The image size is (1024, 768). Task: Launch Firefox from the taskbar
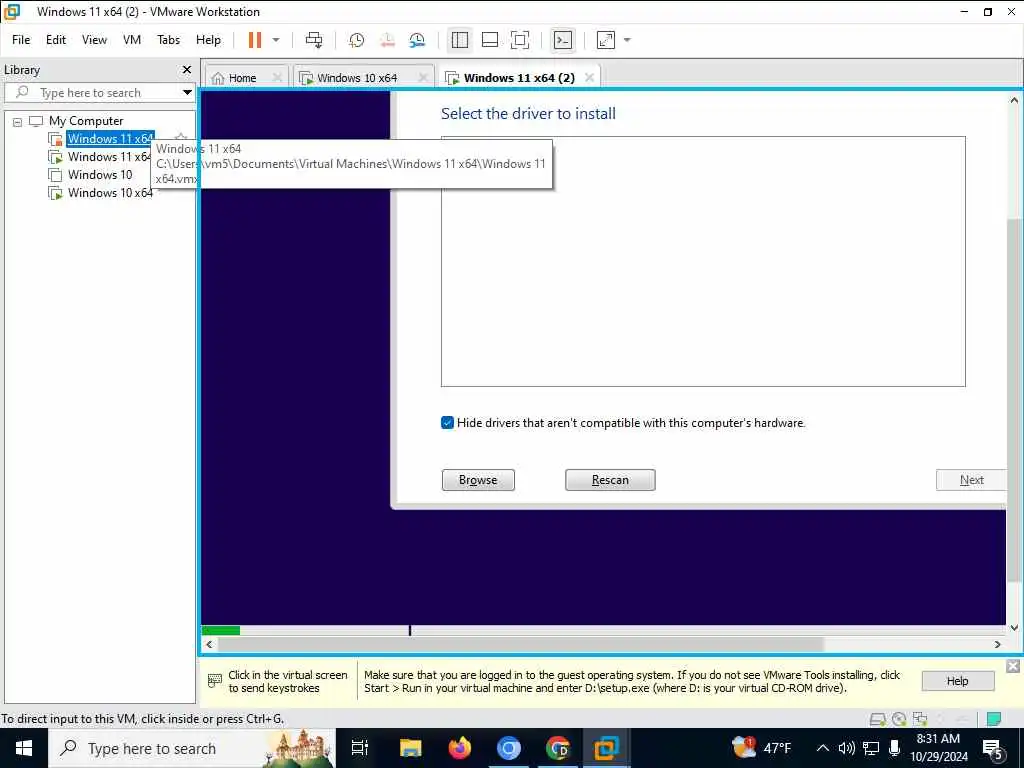(x=460, y=748)
